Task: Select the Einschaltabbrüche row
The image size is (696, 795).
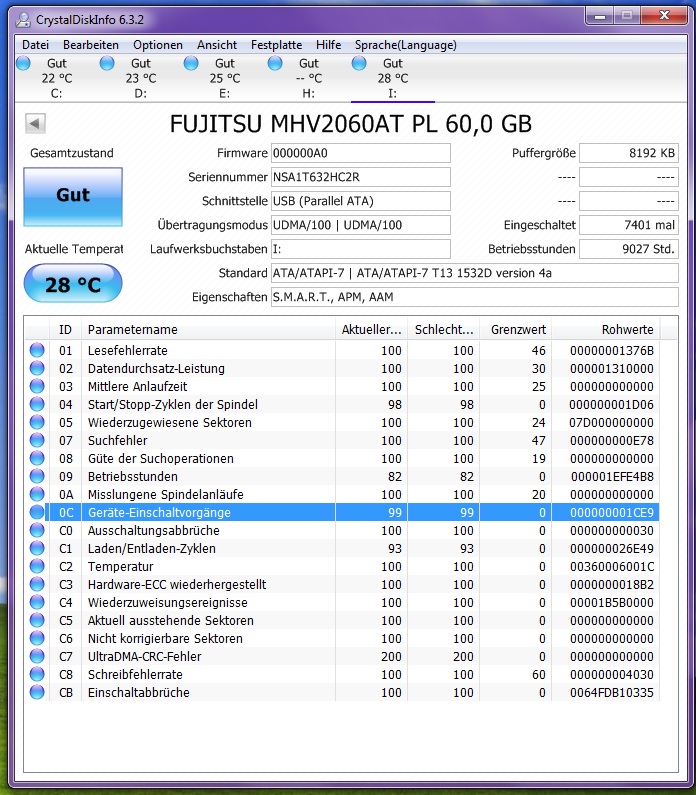Action: (342, 692)
